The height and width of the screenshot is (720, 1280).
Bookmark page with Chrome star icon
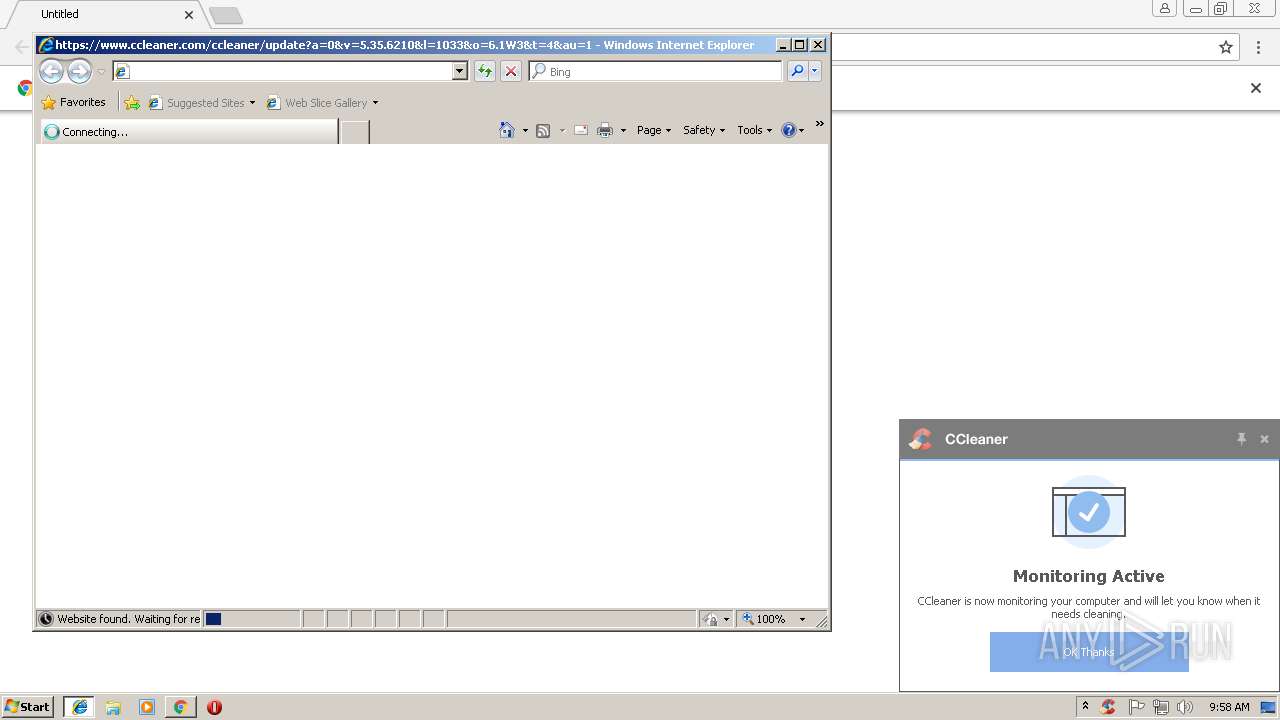tap(1226, 47)
